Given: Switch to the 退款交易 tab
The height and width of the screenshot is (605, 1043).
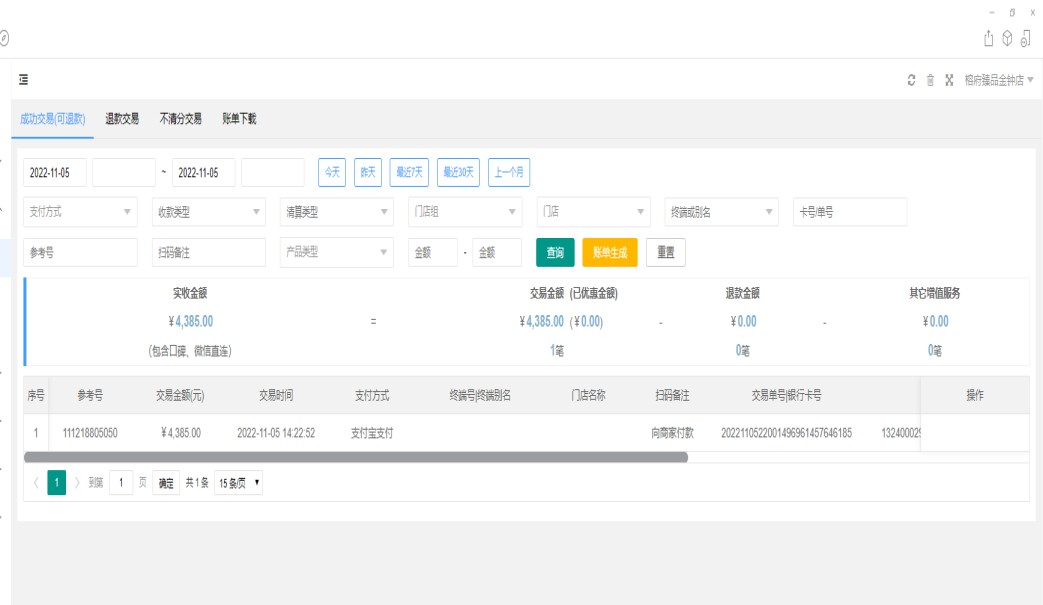Looking at the screenshot, I should 122,118.
